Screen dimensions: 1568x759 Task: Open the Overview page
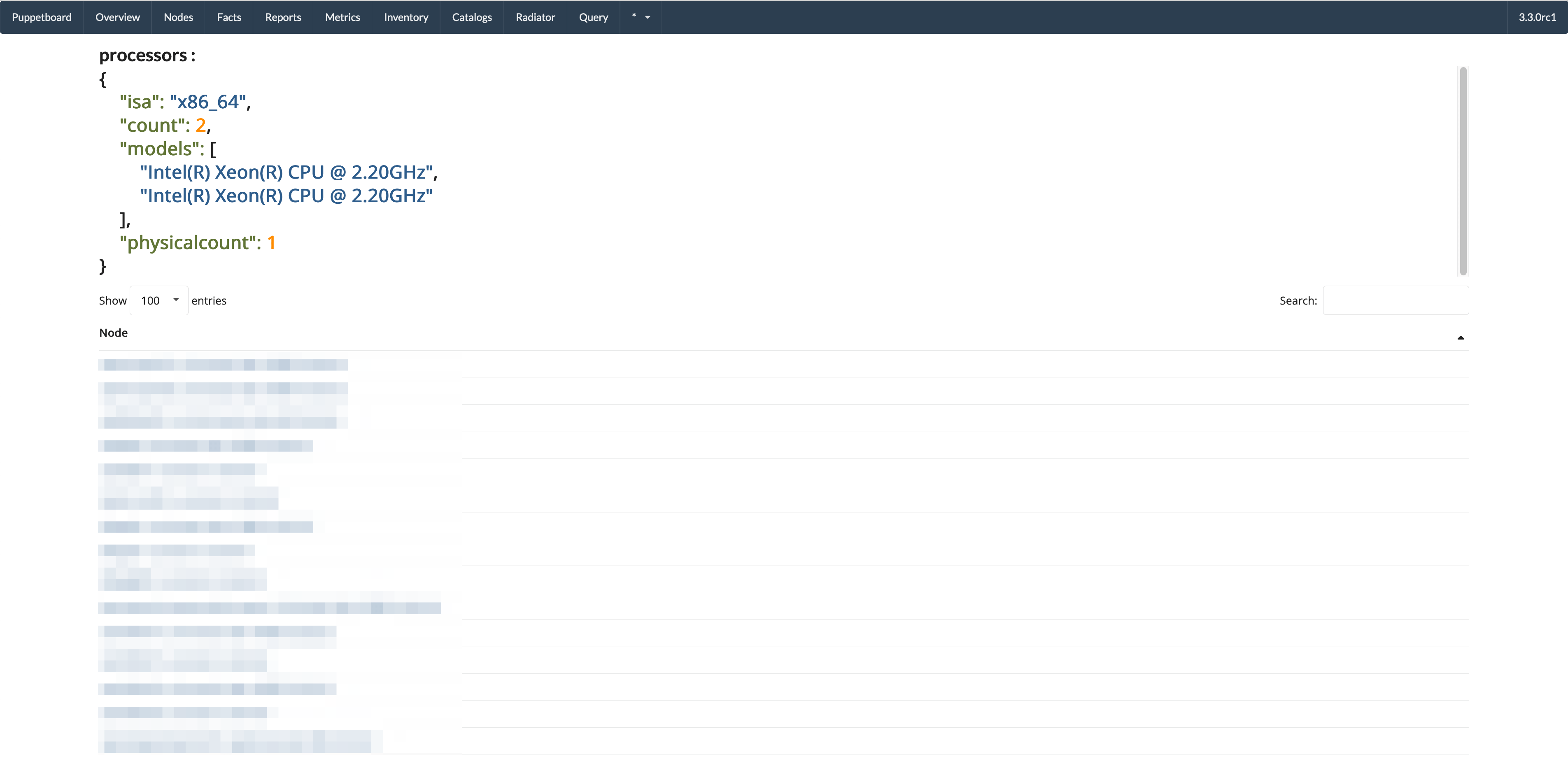pos(117,17)
